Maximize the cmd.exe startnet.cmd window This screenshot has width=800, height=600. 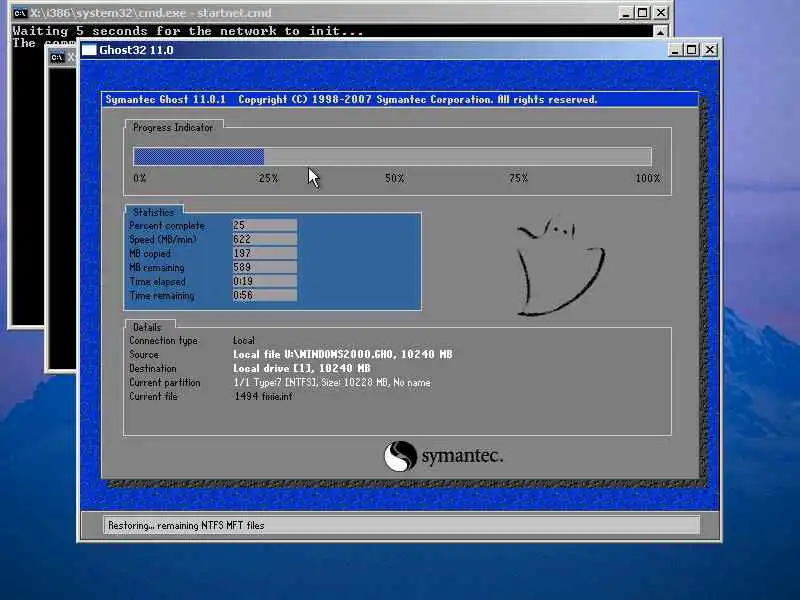[x=643, y=13]
